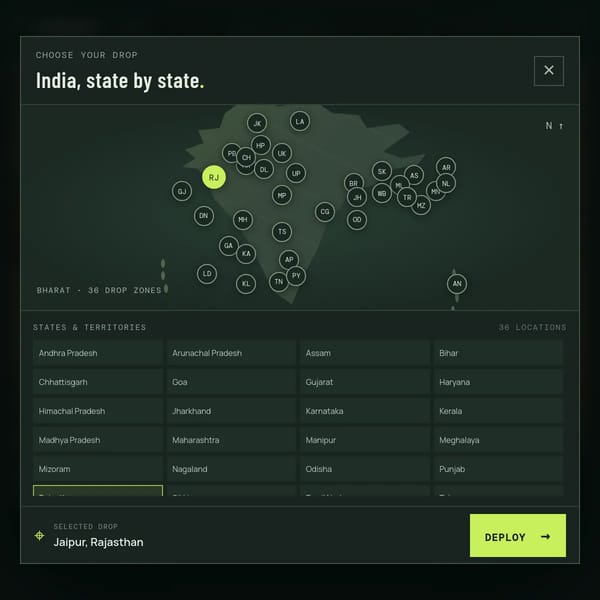Select the TR map marker
Viewport: 600px width, 600px height.
(x=407, y=197)
